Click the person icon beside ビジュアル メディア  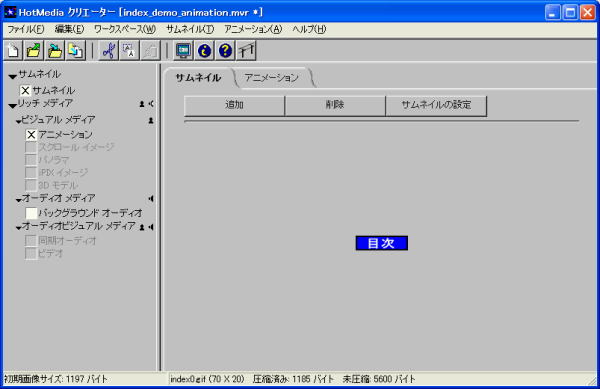point(151,120)
